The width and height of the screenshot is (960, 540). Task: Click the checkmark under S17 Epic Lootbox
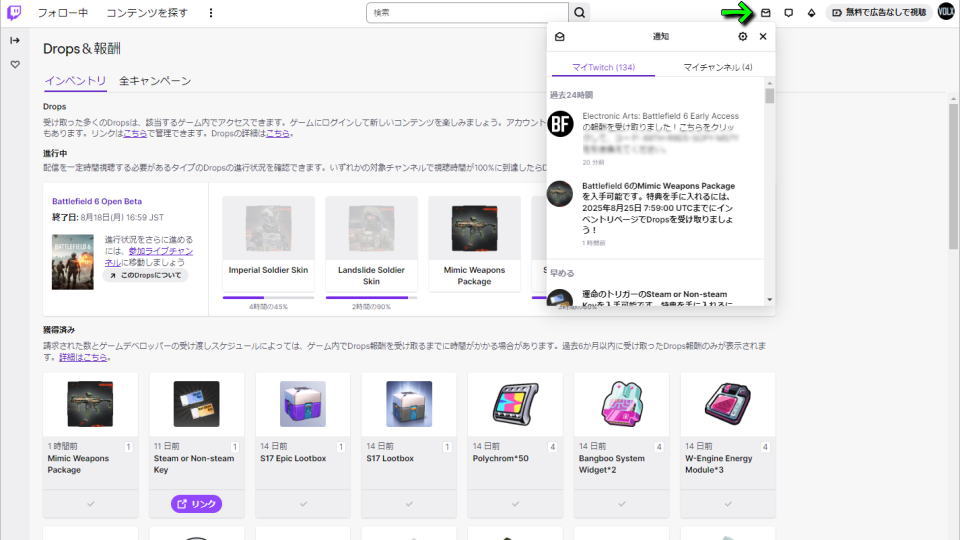302,504
